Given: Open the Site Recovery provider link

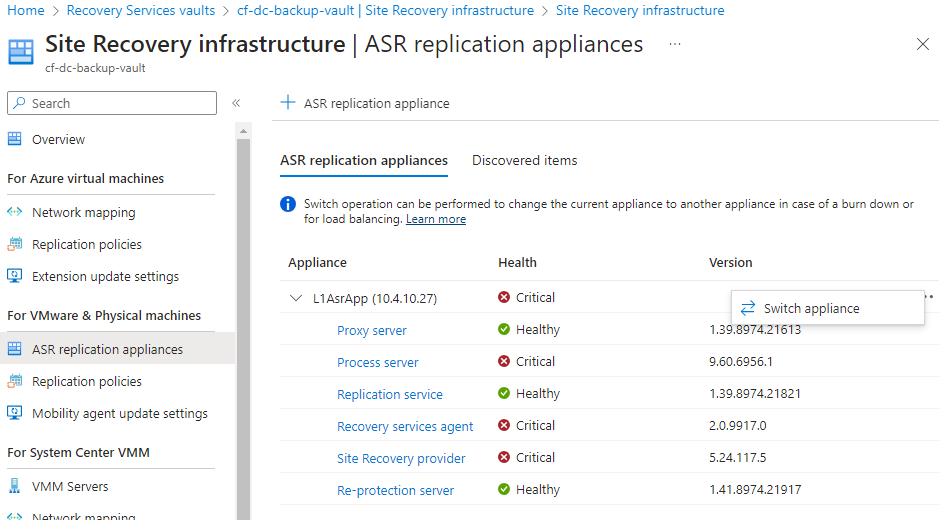Looking at the screenshot, I should point(401,458).
